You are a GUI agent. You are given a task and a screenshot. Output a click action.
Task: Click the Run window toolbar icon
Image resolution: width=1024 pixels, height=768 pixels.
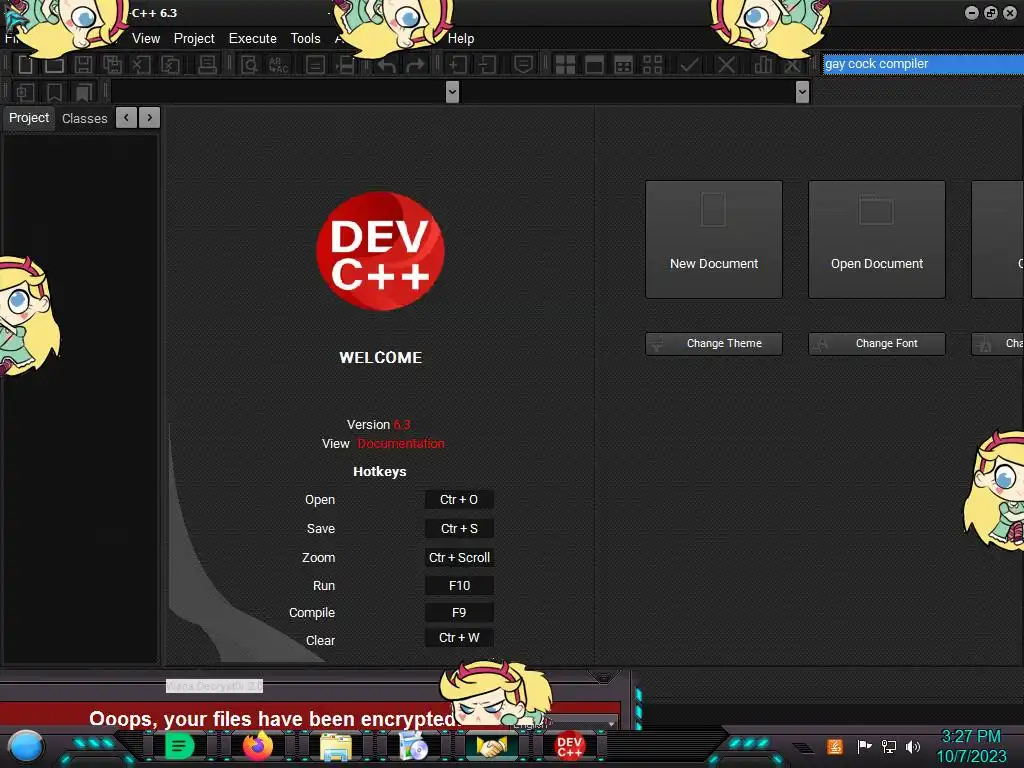tap(594, 65)
